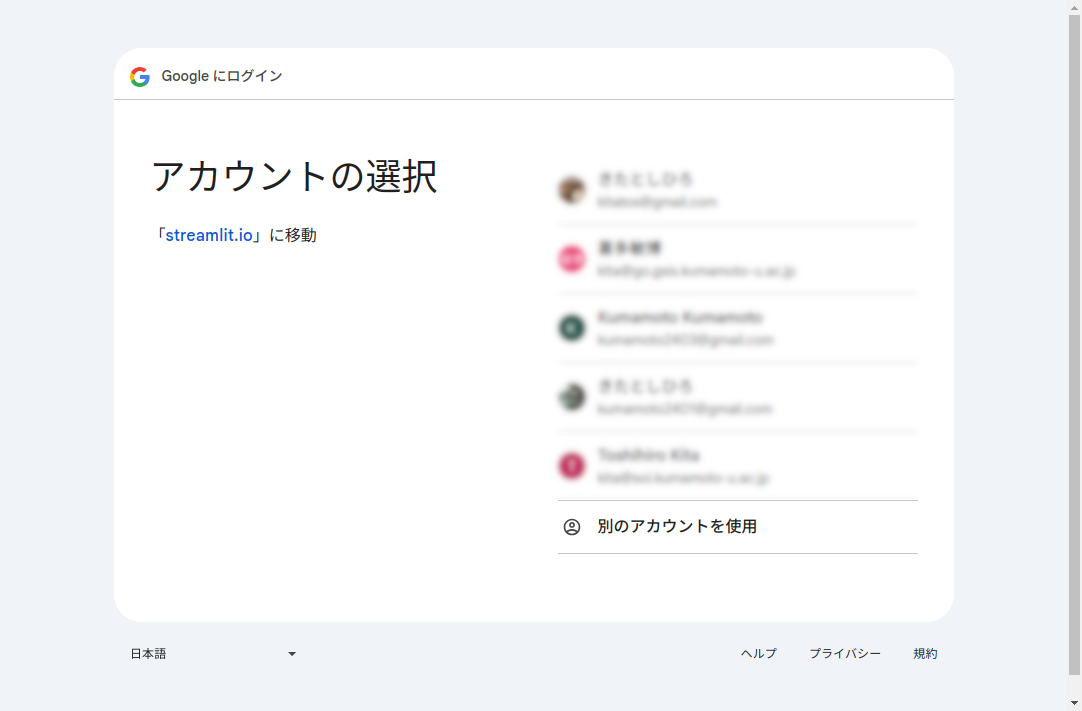
Task: Click the brown photo avatar of the first account
Action: (572, 190)
